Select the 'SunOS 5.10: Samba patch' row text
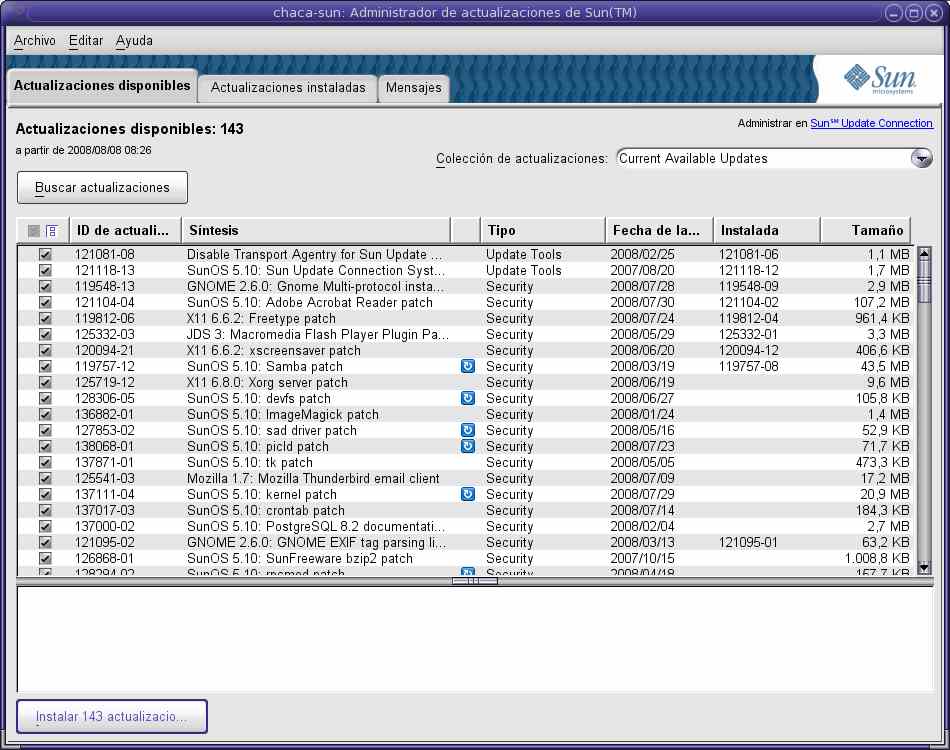The height and width of the screenshot is (750, 950). click(265, 367)
